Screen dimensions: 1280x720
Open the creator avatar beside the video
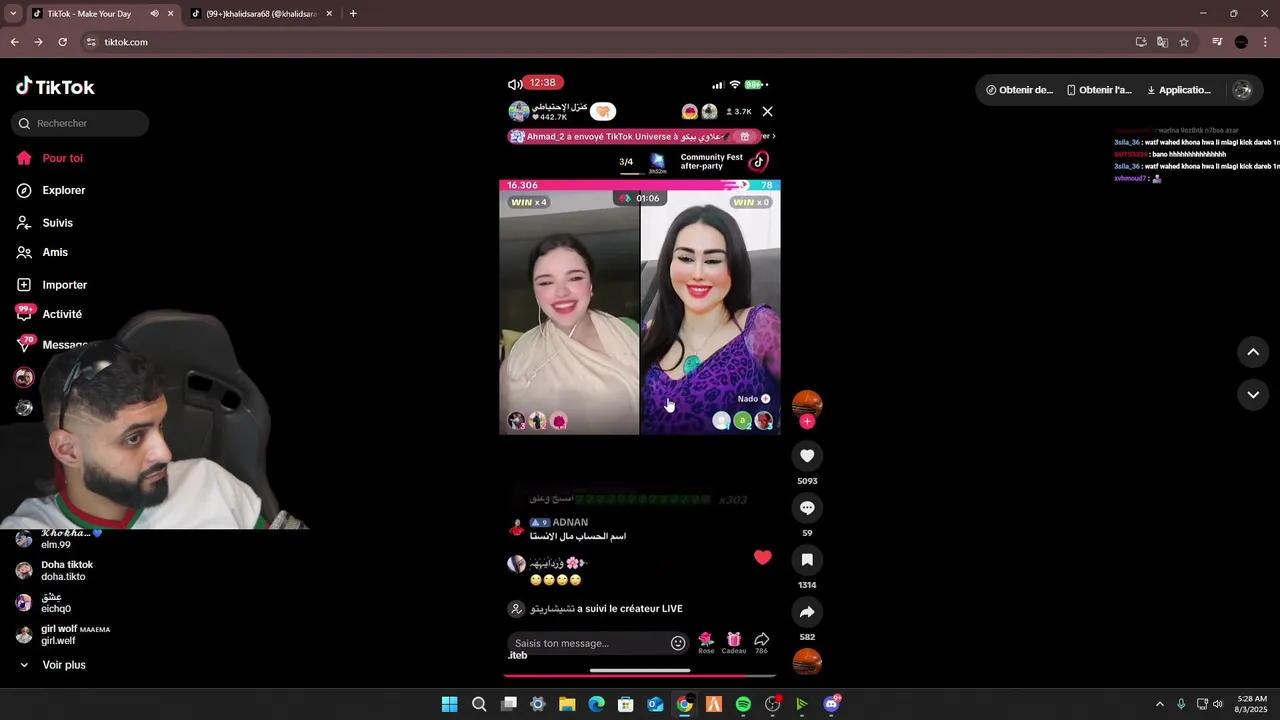(807, 403)
